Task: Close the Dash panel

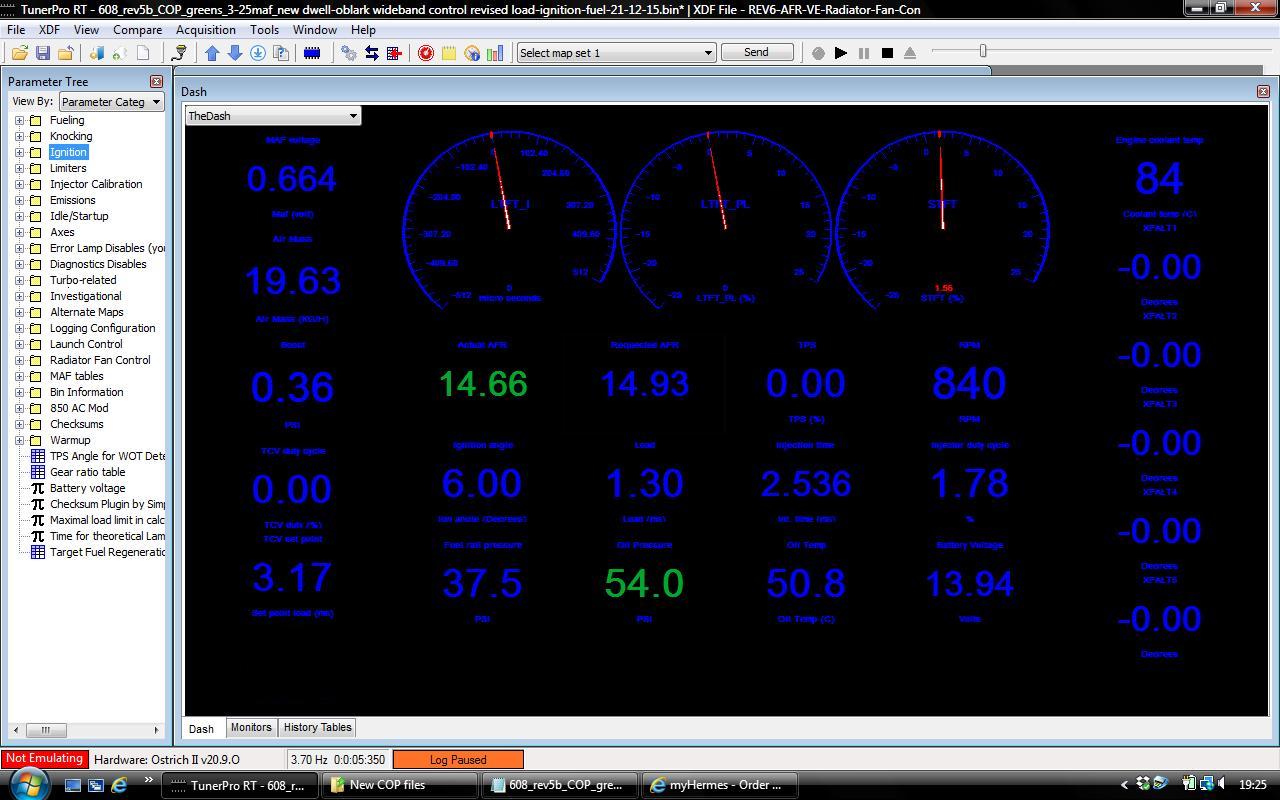Action: pyautogui.click(x=1262, y=91)
